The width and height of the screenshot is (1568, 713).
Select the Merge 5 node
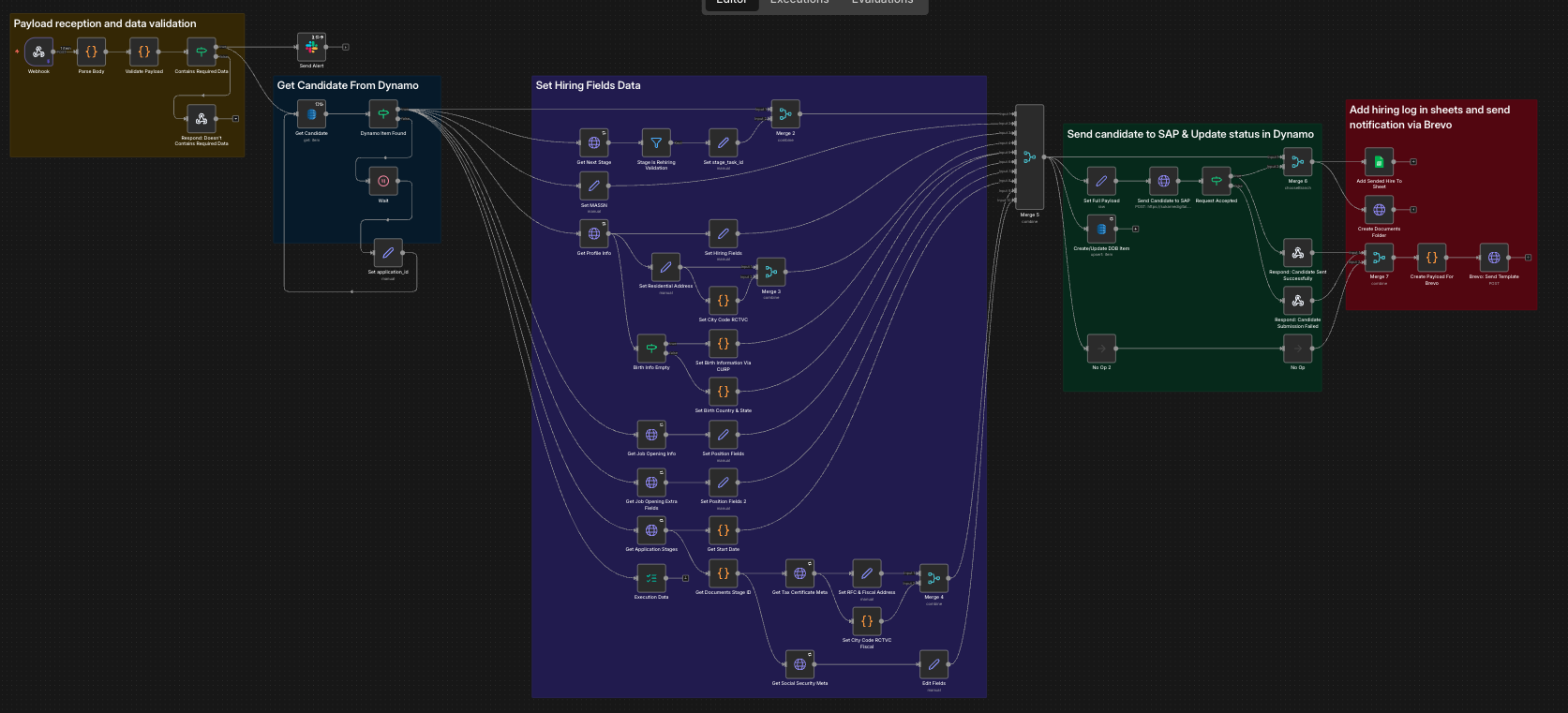click(x=1029, y=156)
